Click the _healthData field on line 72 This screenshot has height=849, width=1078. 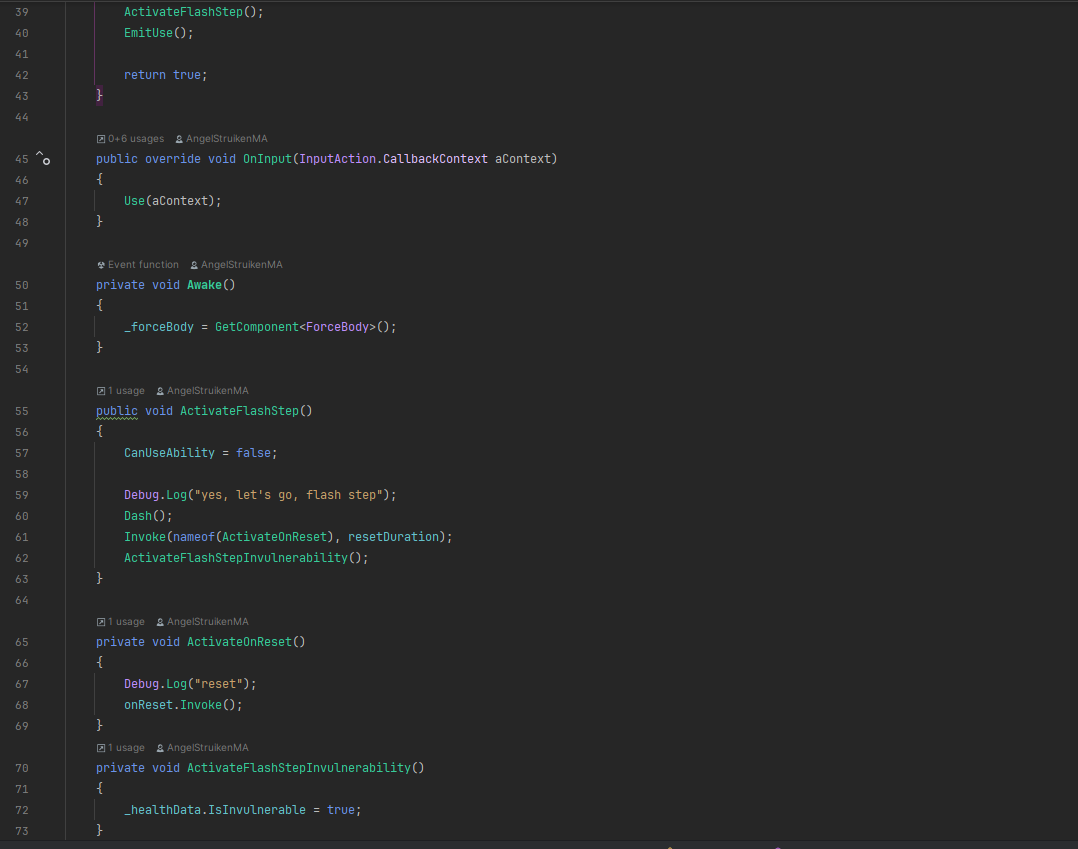(162, 810)
